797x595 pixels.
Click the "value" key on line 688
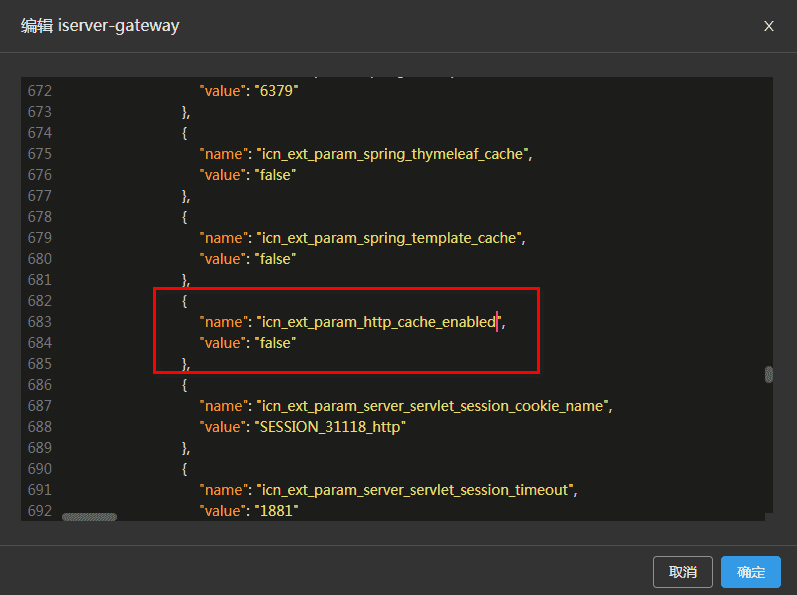coord(223,427)
